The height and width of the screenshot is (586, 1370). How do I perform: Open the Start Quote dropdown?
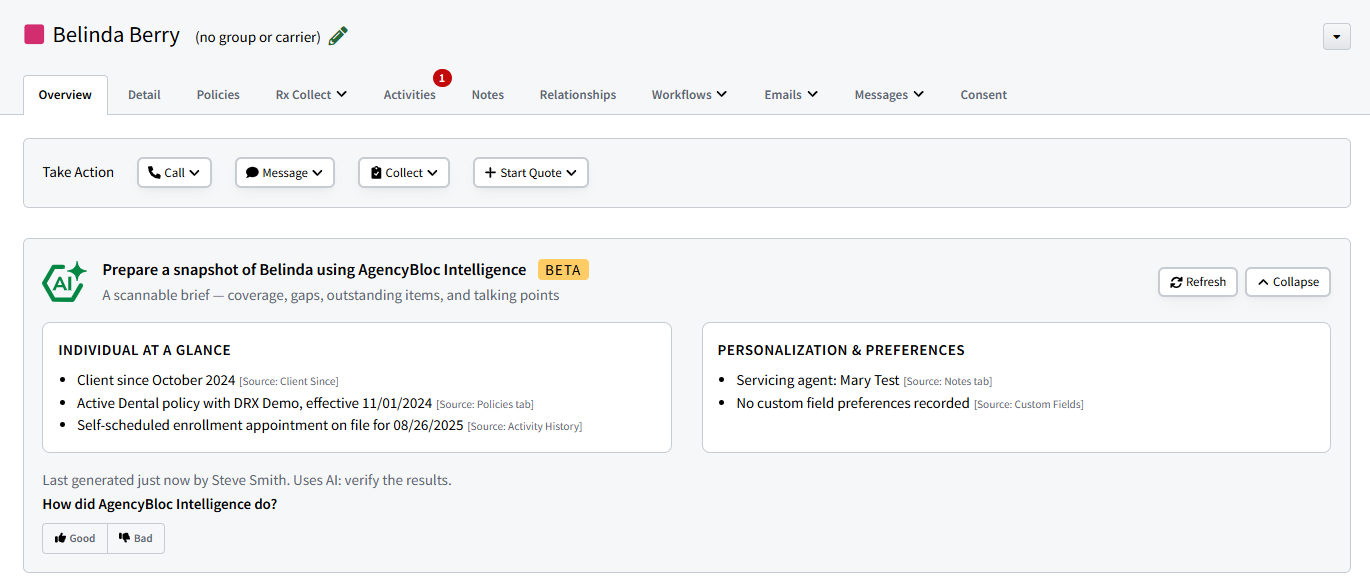pos(531,172)
